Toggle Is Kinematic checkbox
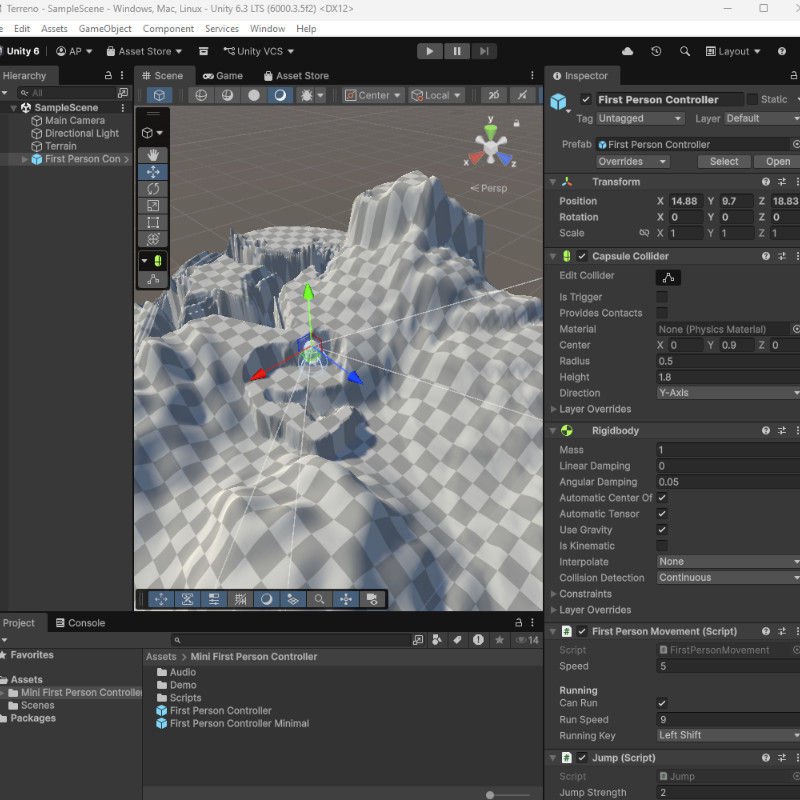The height and width of the screenshot is (800, 800). point(662,545)
